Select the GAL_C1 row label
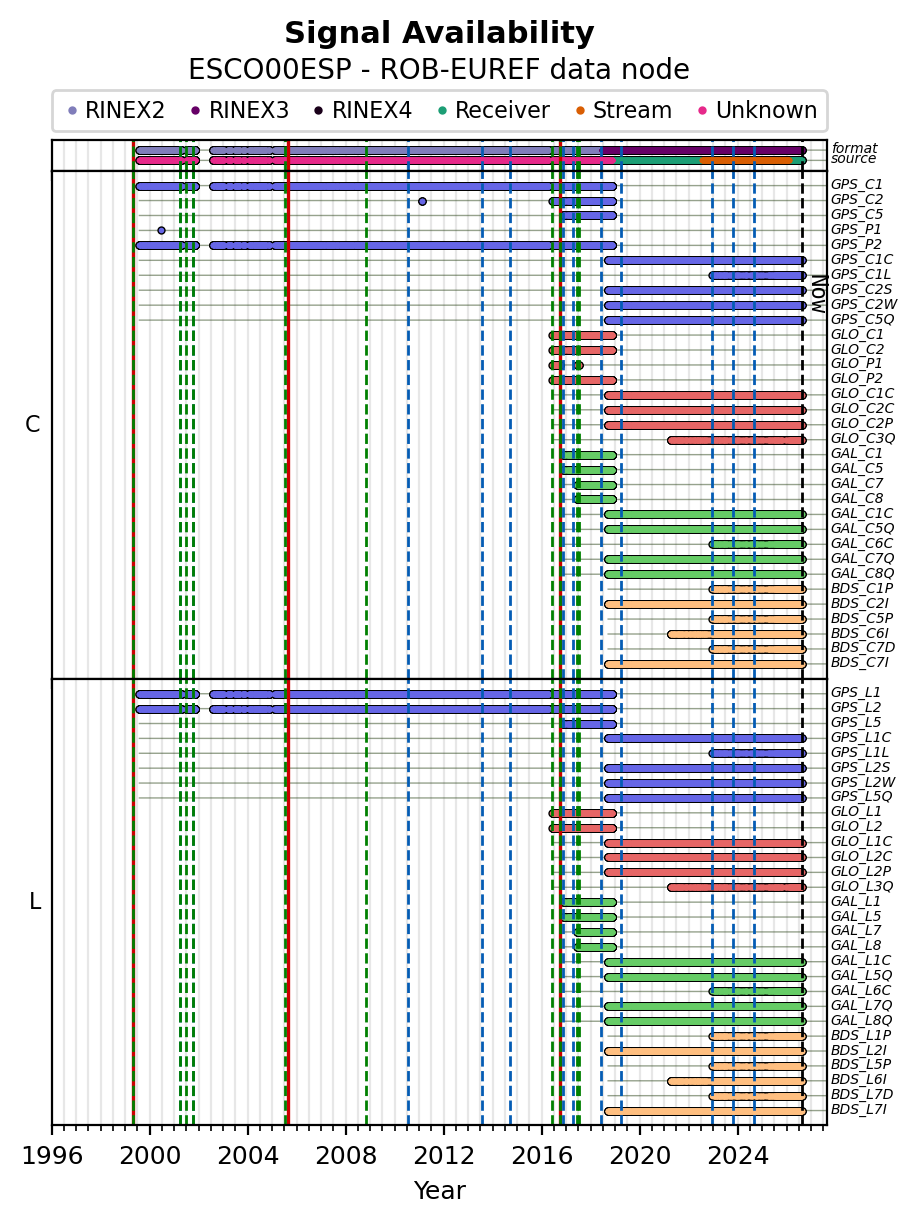Image resolution: width=918 pixels, height=1224 pixels. click(857, 454)
